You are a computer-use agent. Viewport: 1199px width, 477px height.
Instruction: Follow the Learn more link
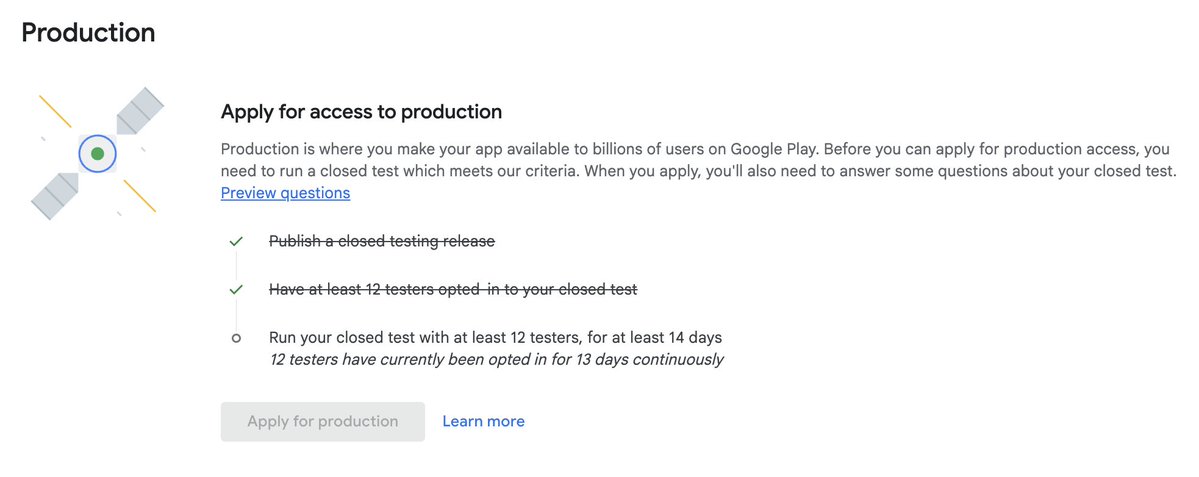click(x=483, y=421)
